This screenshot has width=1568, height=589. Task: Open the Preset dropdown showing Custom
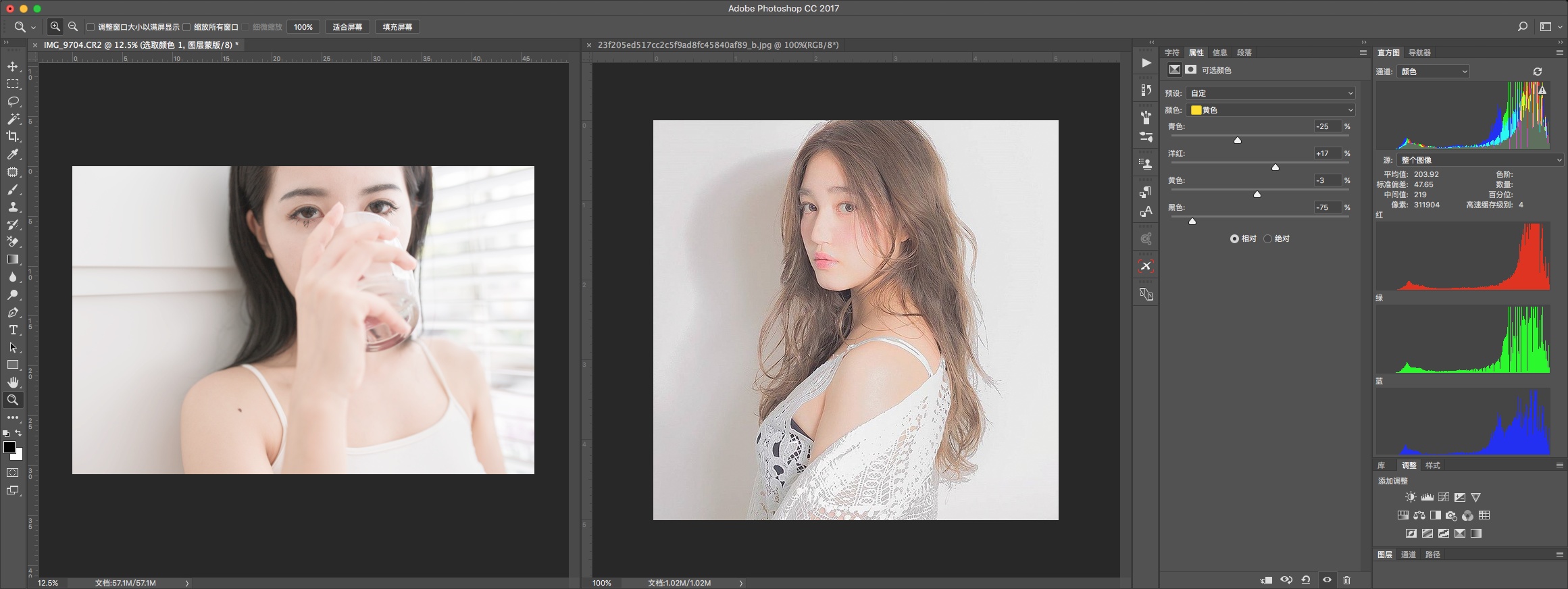click(1271, 93)
